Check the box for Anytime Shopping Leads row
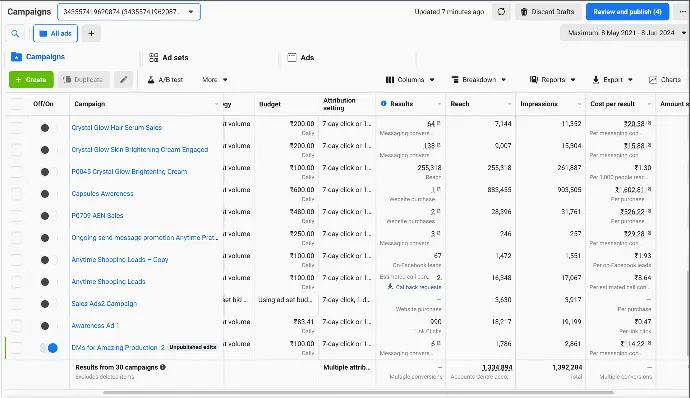The width and height of the screenshot is (690, 398). pos(16,282)
